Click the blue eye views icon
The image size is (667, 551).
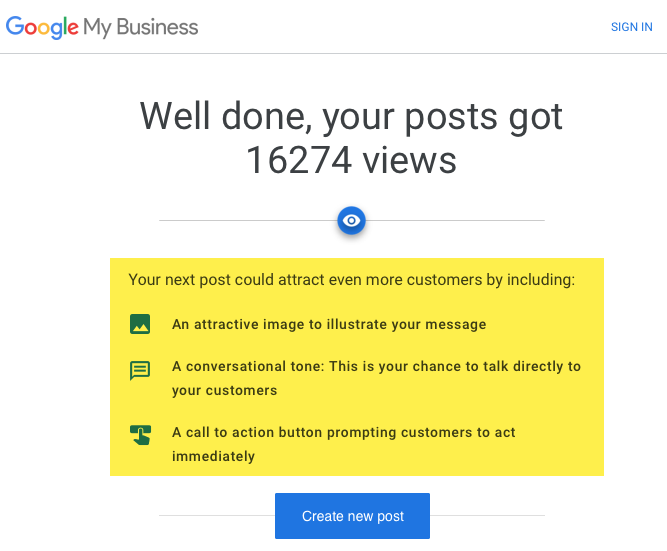point(351,220)
